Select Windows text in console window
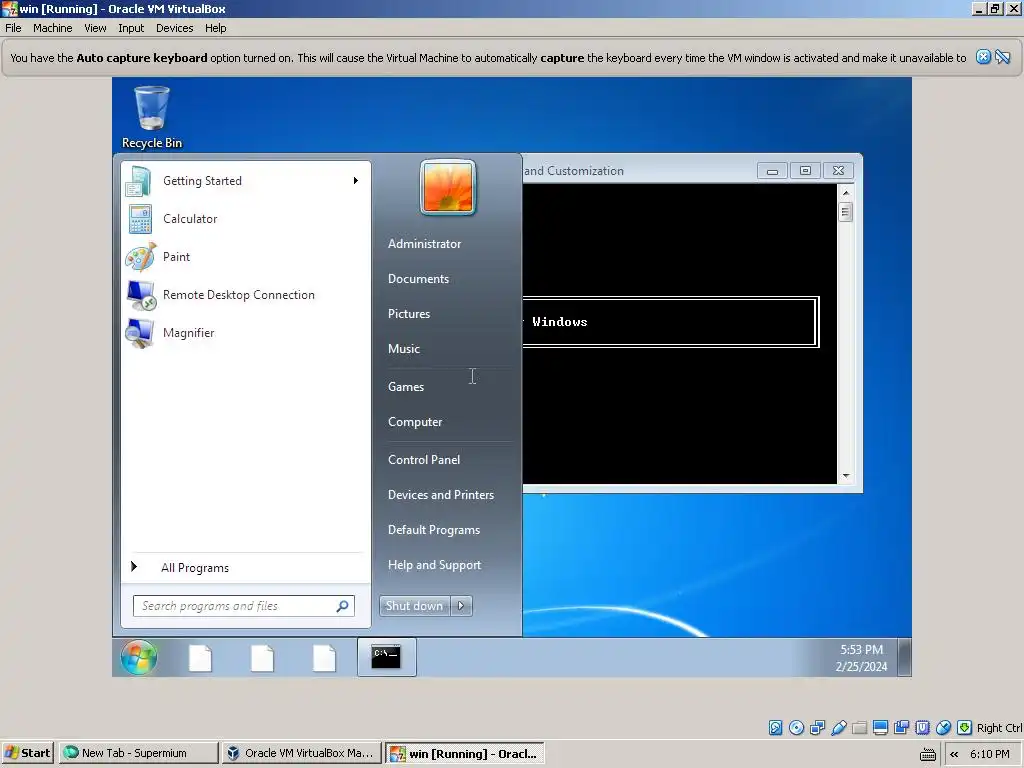This screenshot has height=768, width=1024. [560, 322]
